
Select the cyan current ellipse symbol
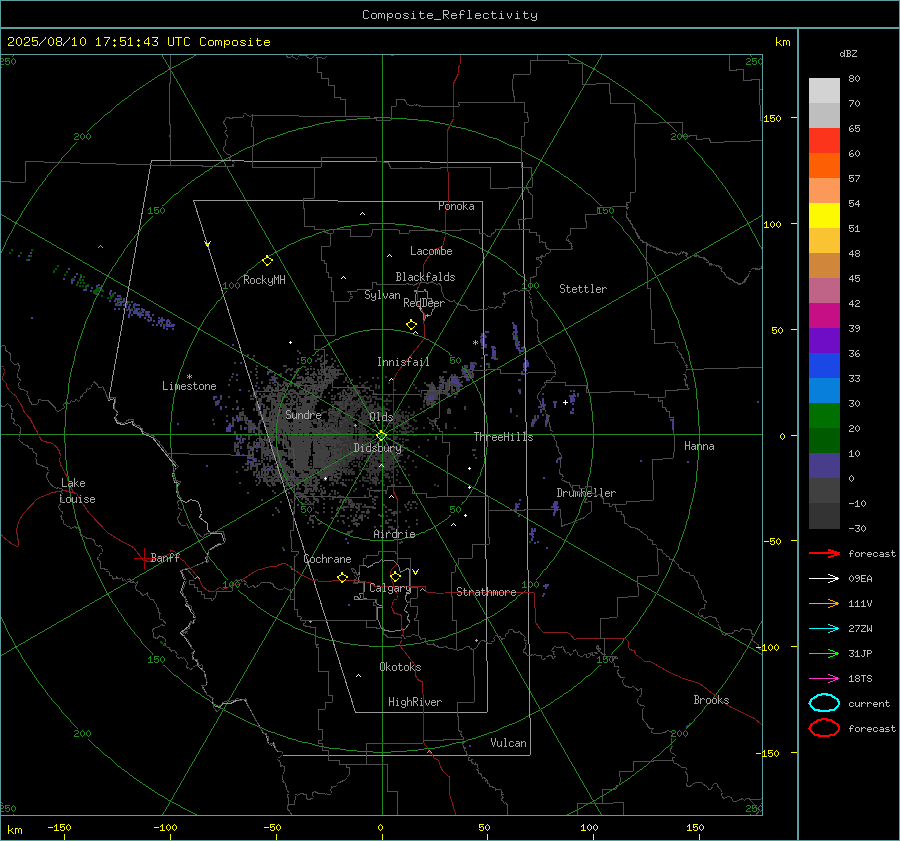(824, 703)
